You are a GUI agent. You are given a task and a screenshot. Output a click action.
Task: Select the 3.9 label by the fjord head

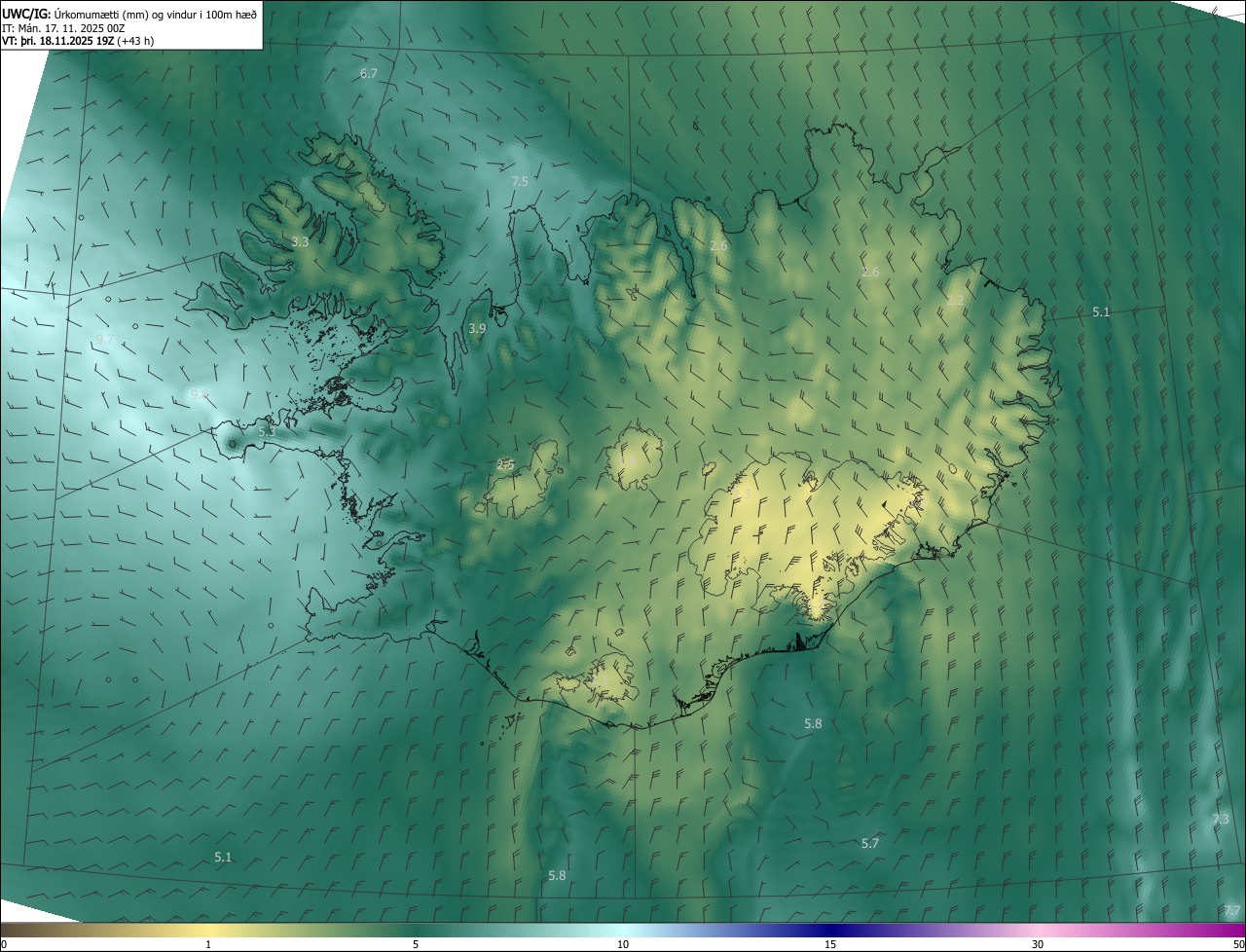(477, 329)
